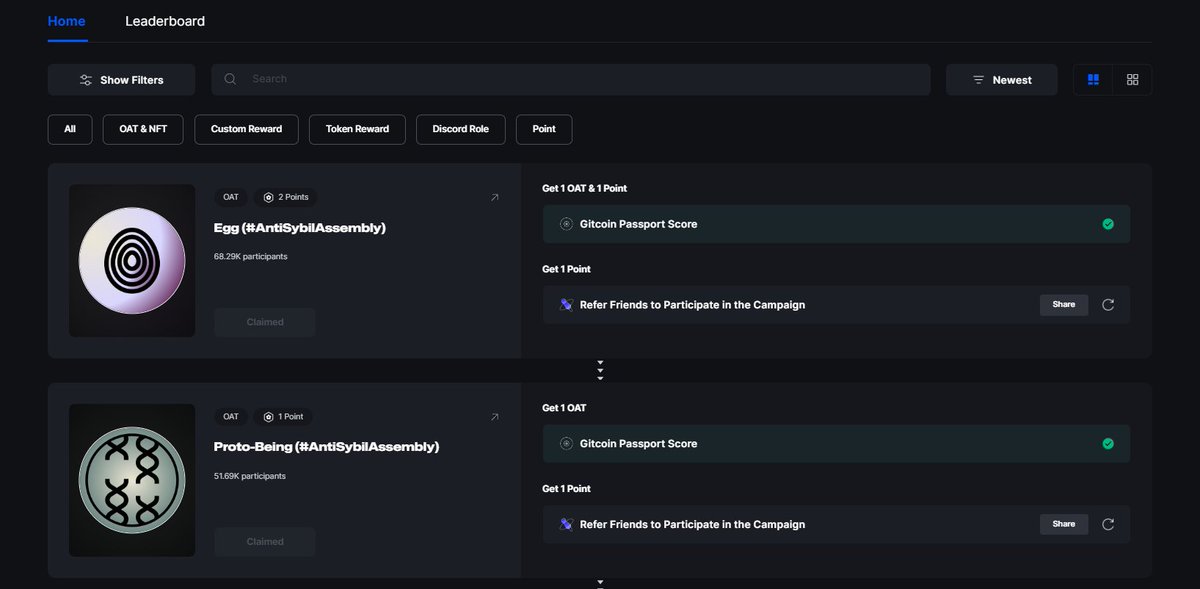1200x589 pixels.
Task: Refresh the Egg referral task status
Action: (1108, 305)
